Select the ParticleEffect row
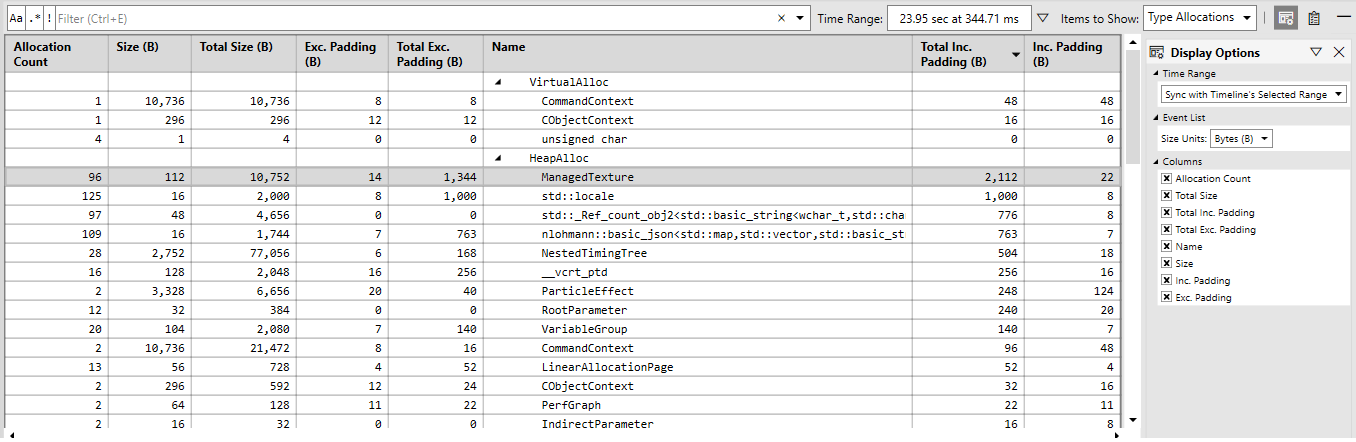 [562, 291]
